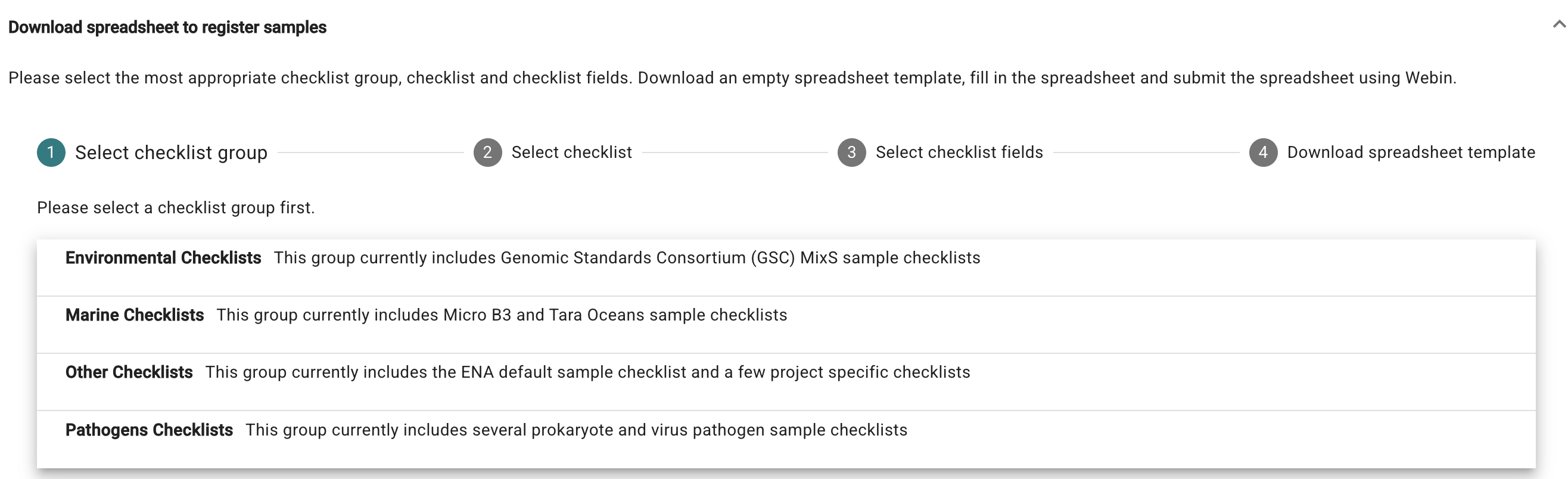Viewport: 1568px width, 479px height.
Task: Click the Webin spreadsheet instructions paragraph
Action: [x=732, y=78]
